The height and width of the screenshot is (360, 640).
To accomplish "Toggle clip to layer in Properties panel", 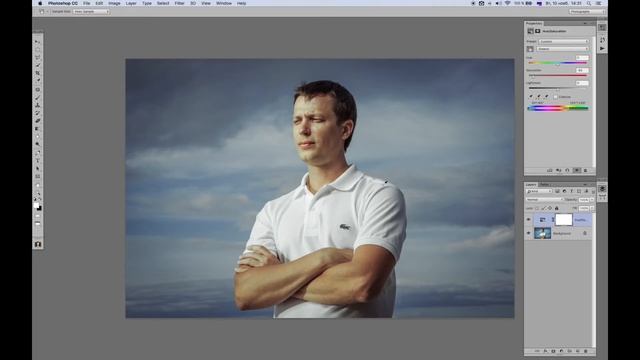I will pos(550,171).
